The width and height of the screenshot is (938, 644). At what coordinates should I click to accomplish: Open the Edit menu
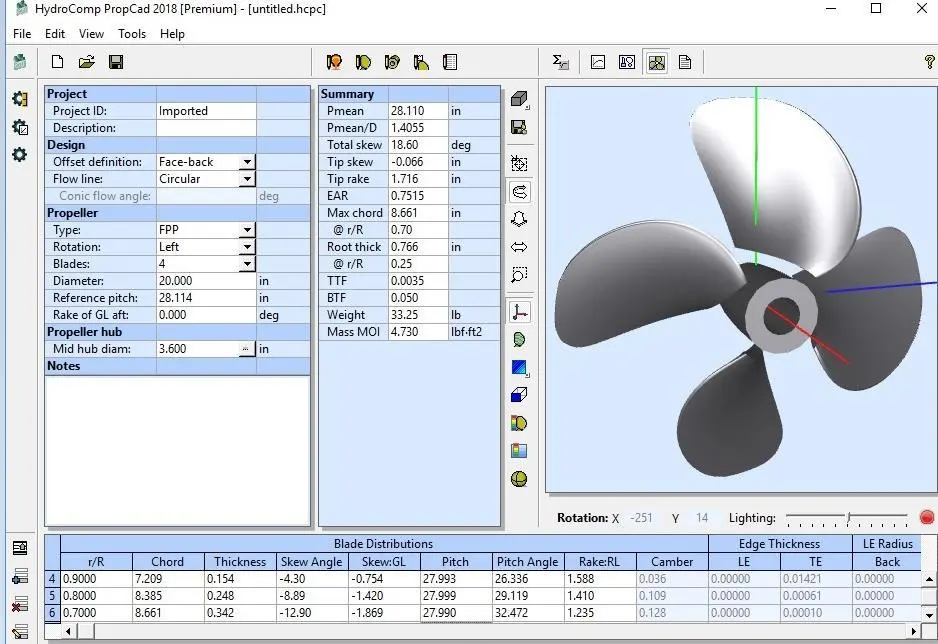coord(54,34)
